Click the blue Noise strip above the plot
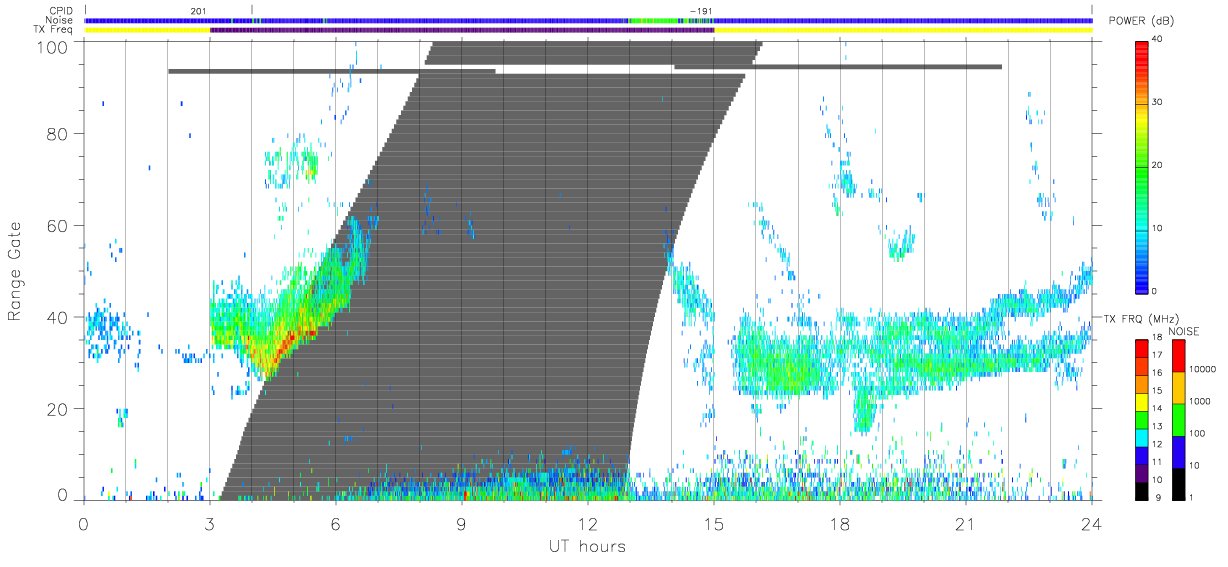 point(588,20)
